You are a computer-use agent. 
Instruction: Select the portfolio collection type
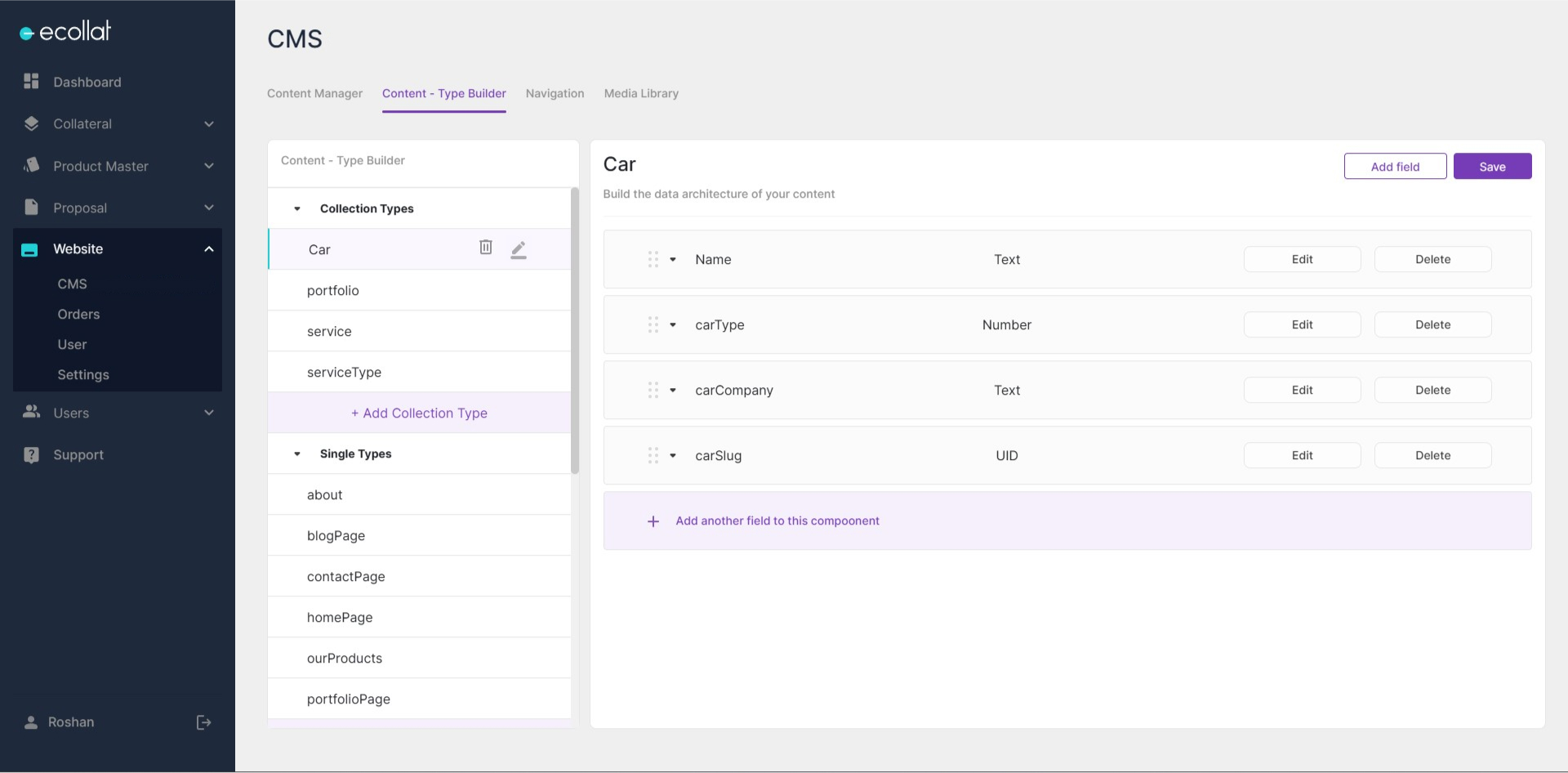tap(333, 291)
